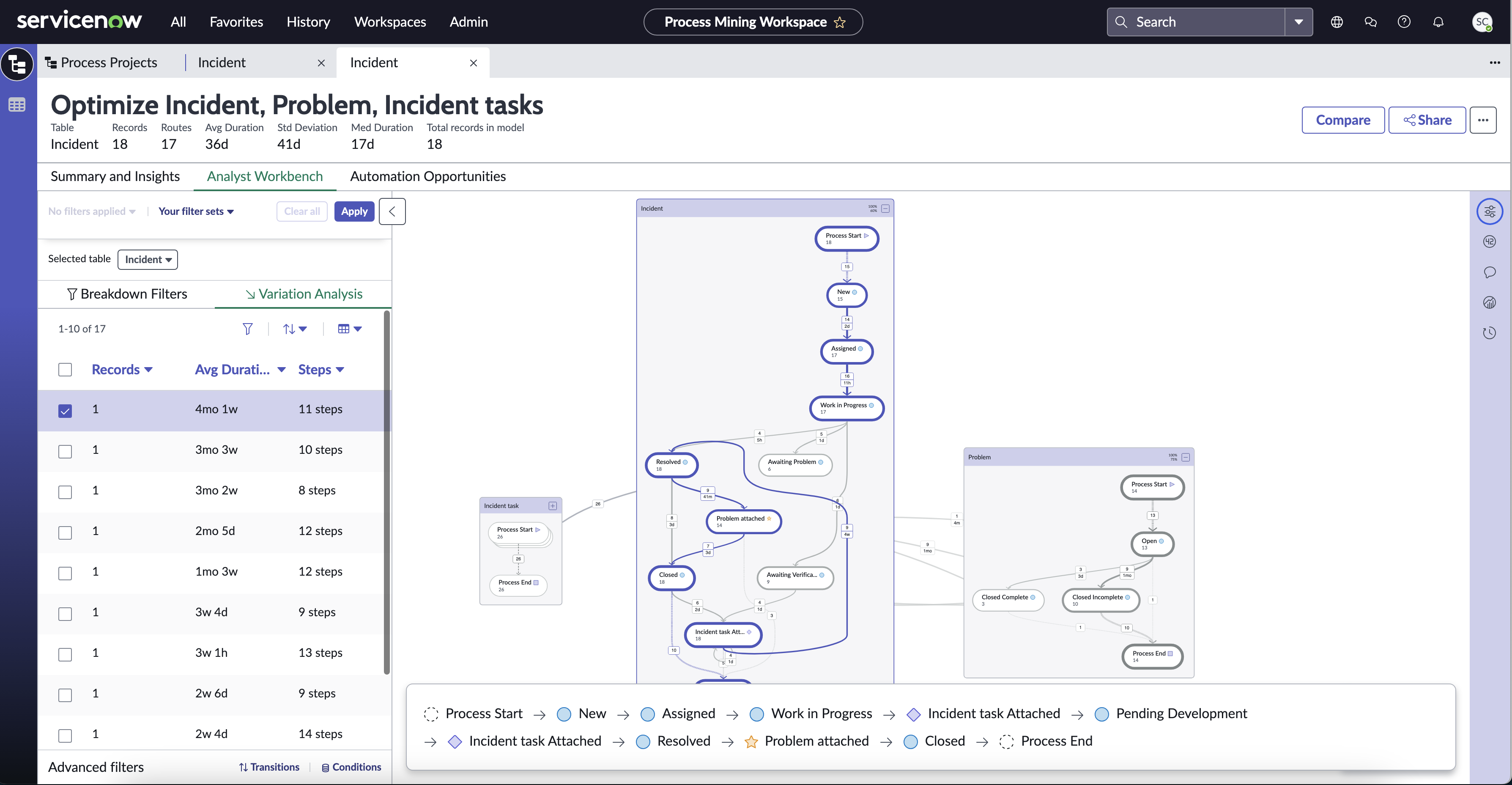
Task: Select the Closed Incomplete node in Problem map
Action: point(1101,600)
